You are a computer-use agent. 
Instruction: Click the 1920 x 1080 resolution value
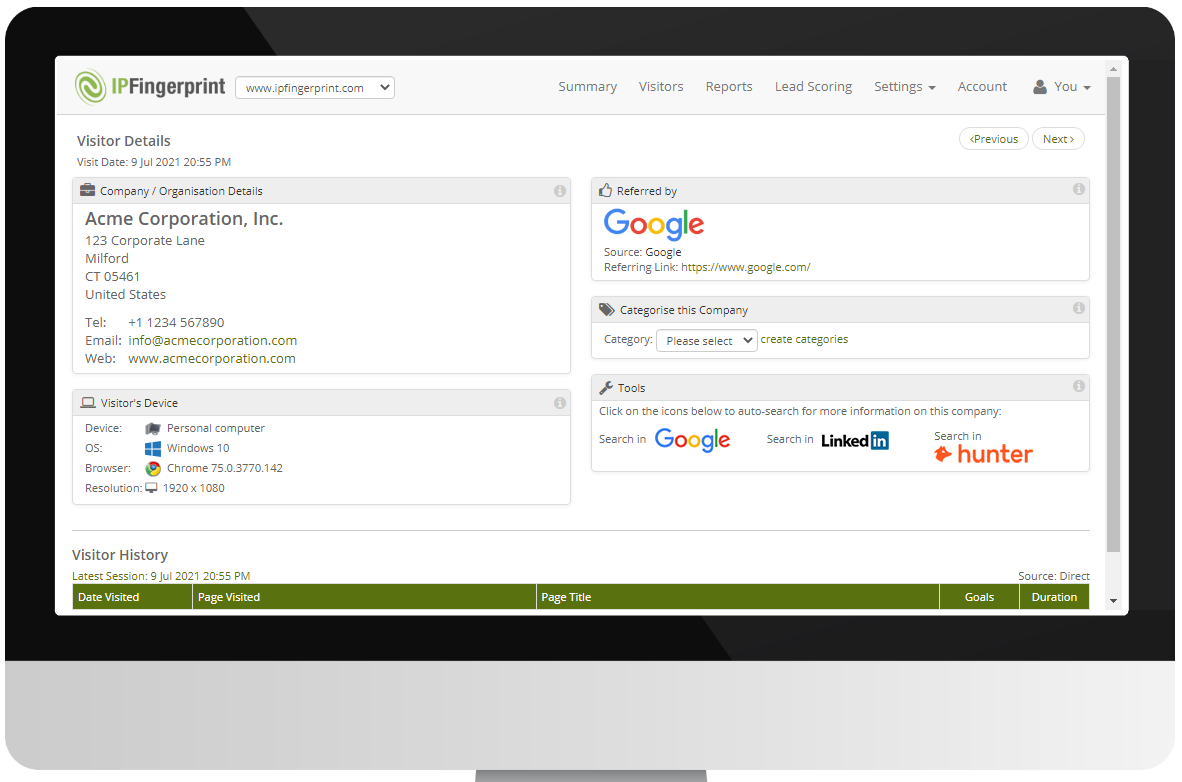pos(194,488)
